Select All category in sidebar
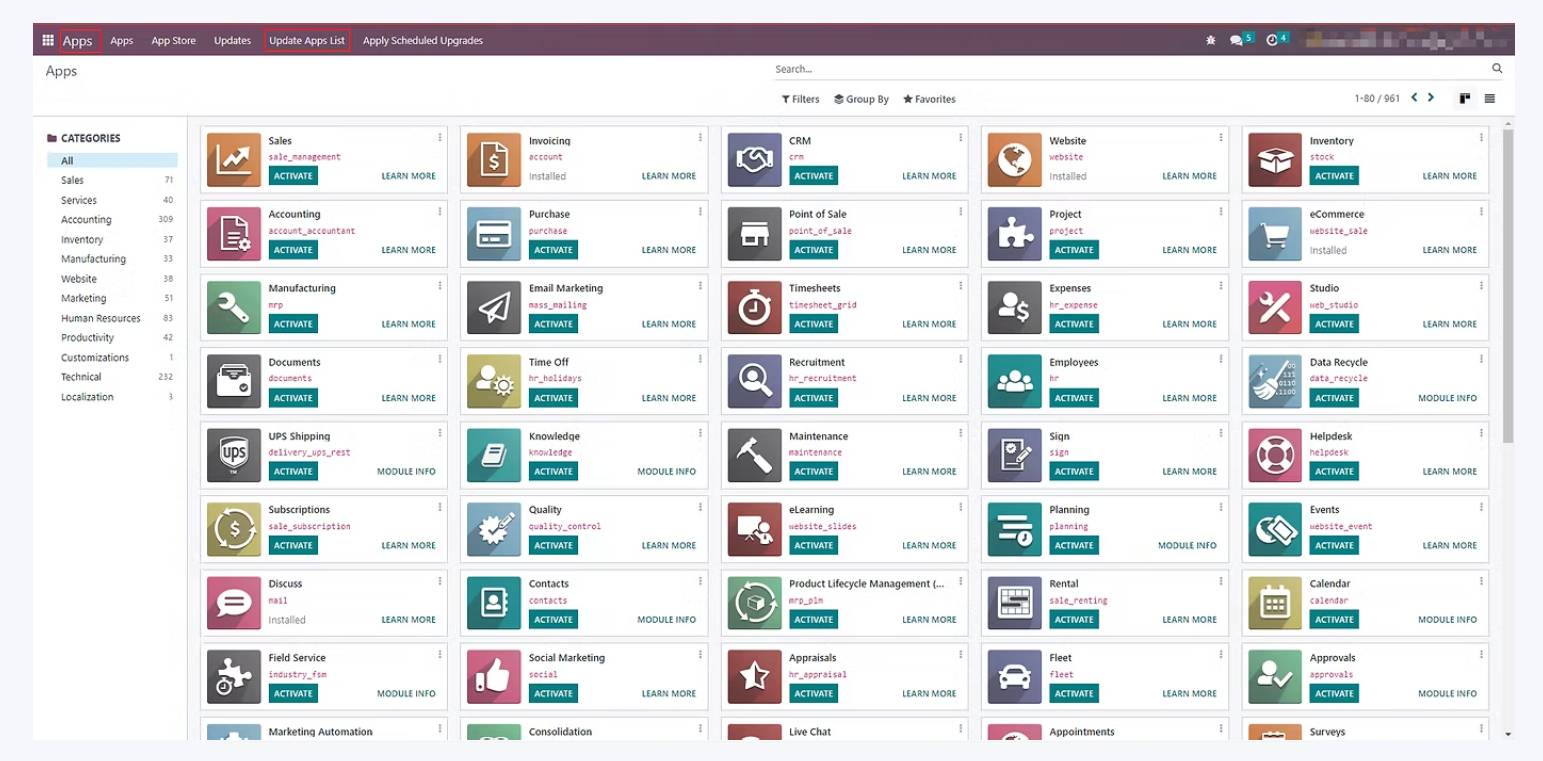This screenshot has width=1543, height=761. pos(112,160)
